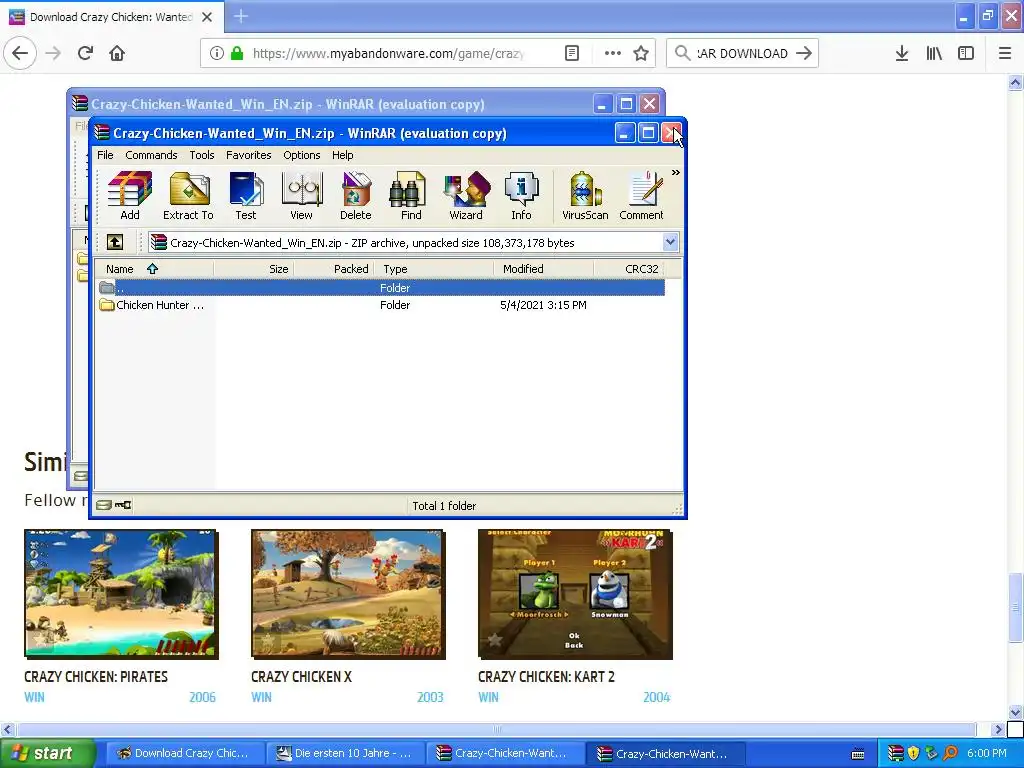The height and width of the screenshot is (768, 1024).
Task: Sort by the CRC32 column header
Action: 629,268
